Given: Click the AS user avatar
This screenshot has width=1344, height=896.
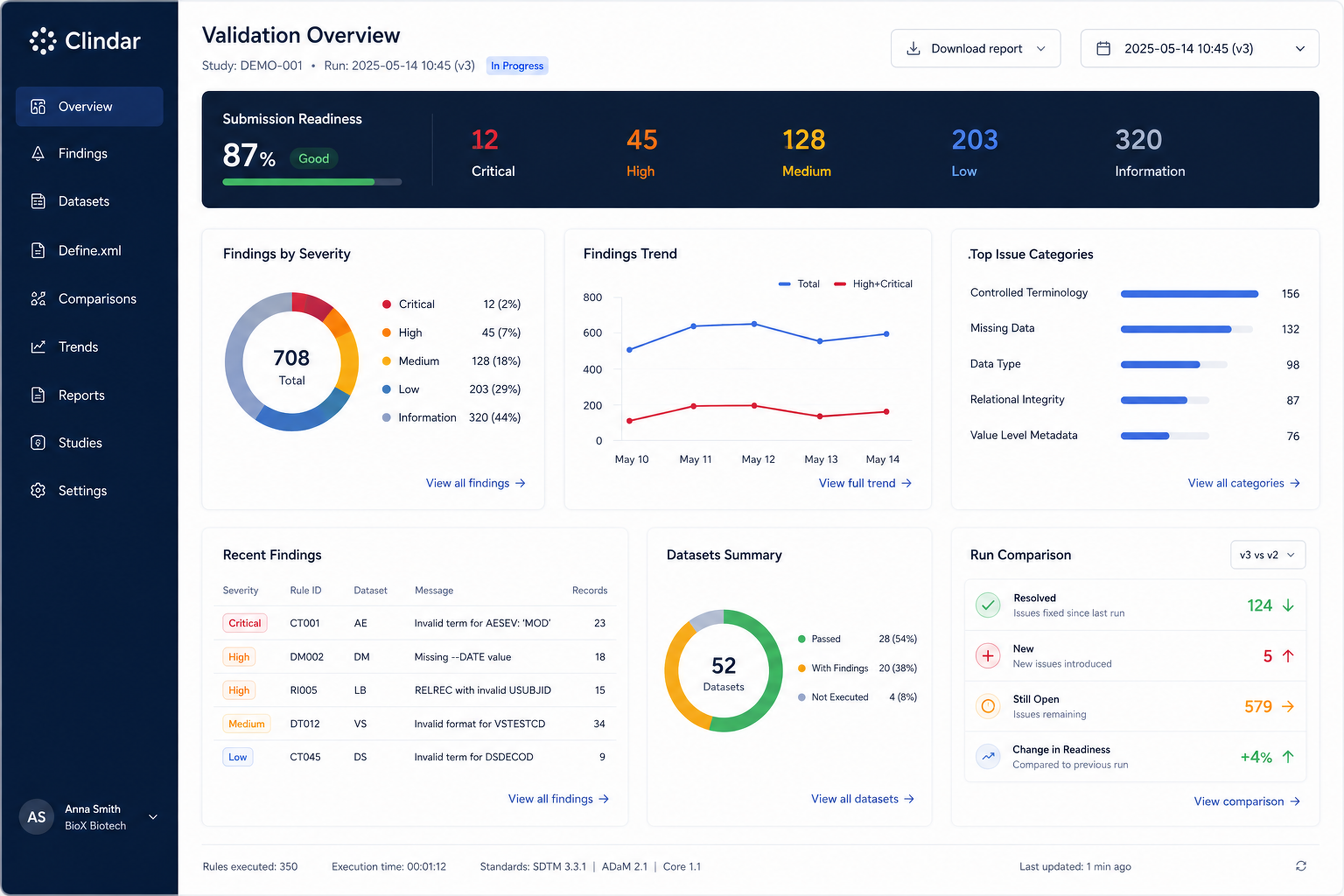Looking at the screenshot, I should point(37,817).
